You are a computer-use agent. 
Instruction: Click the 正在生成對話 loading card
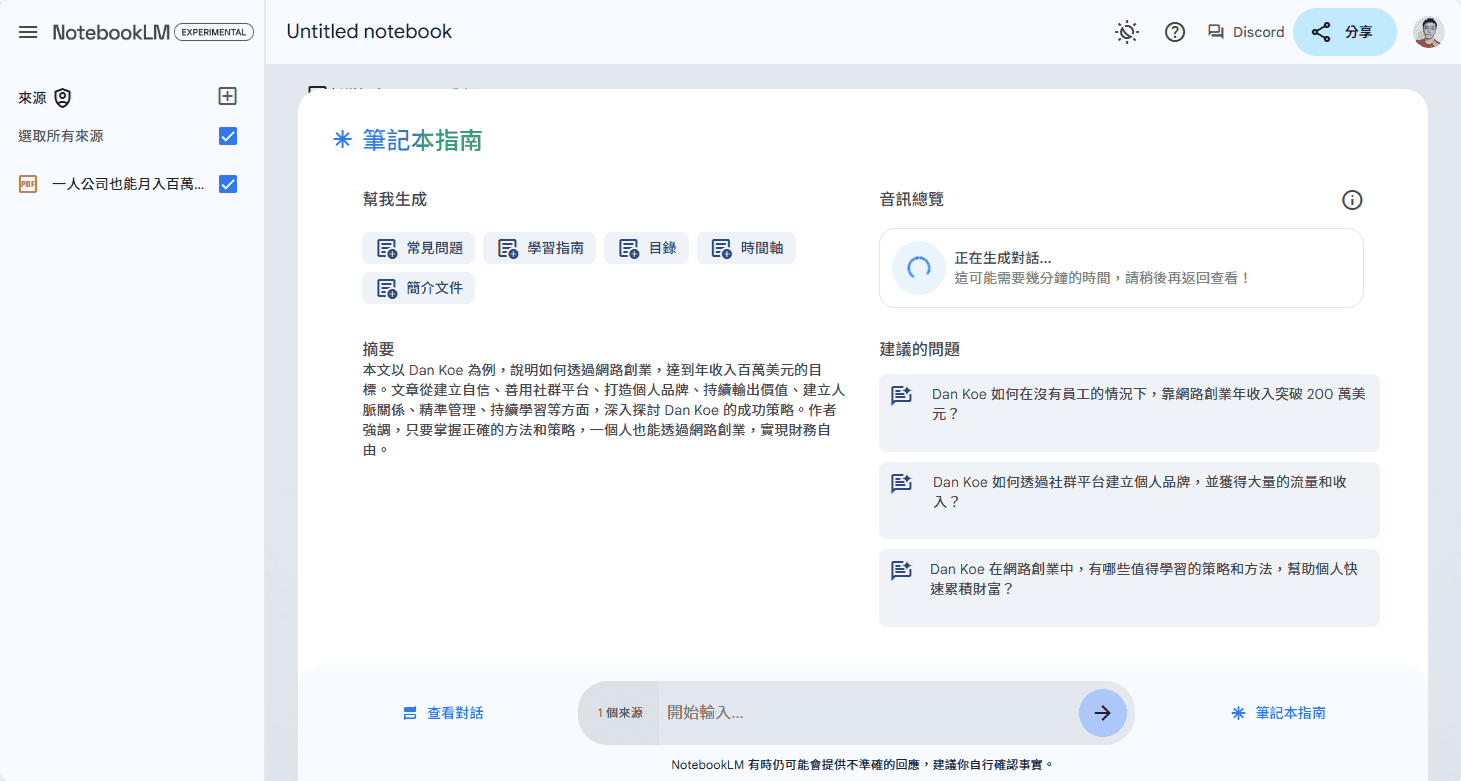click(x=1121, y=268)
